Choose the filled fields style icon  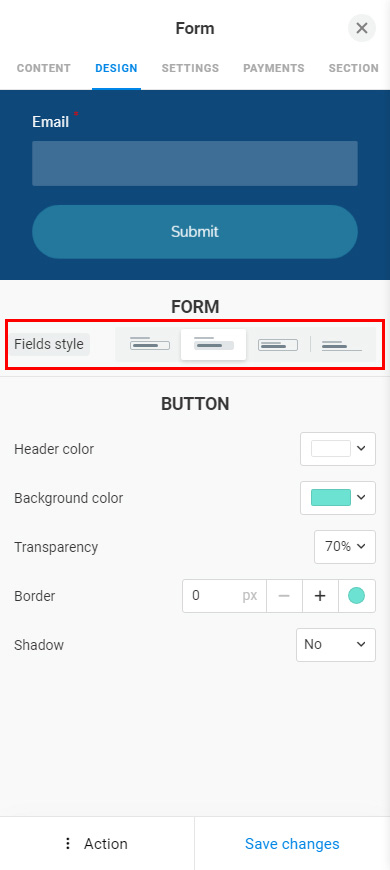tap(214, 344)
